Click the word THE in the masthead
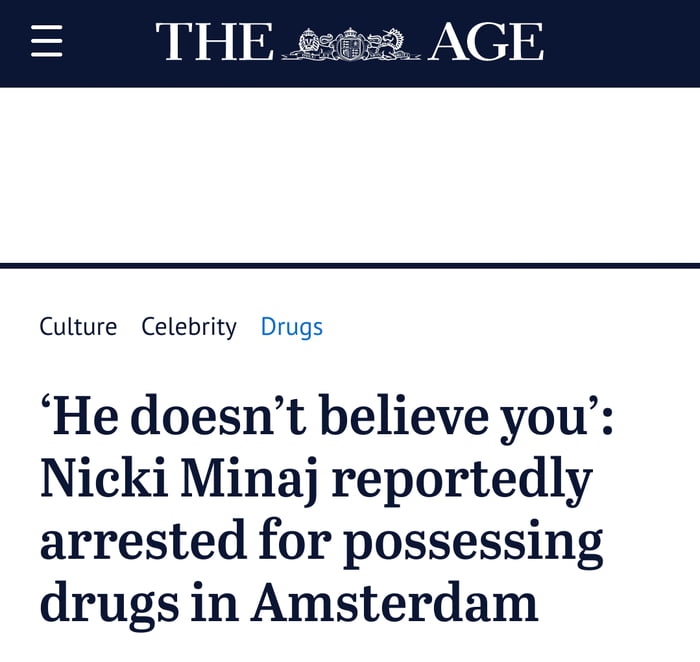The height and width of the screenshot is (662, 700). (x=214, y=43)
